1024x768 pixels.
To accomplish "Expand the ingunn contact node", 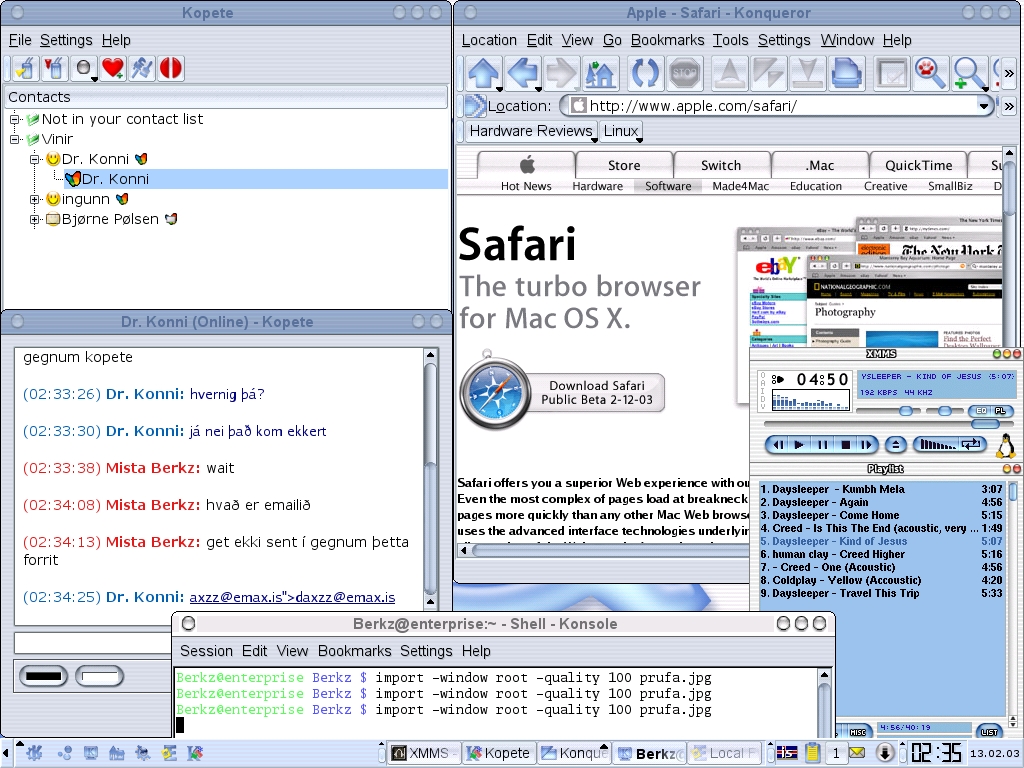I will pyautogui.click(x=35, y=199).
